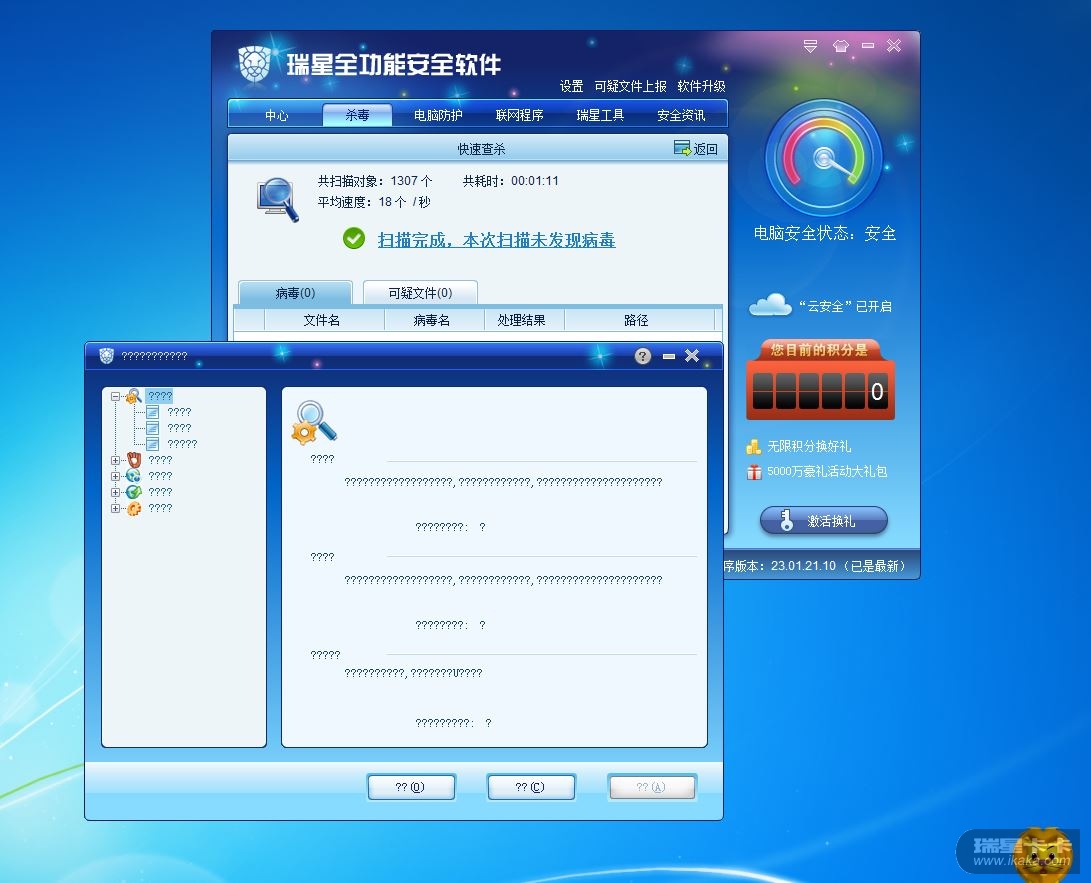Switch to the 中心 tab

(276, 115)
